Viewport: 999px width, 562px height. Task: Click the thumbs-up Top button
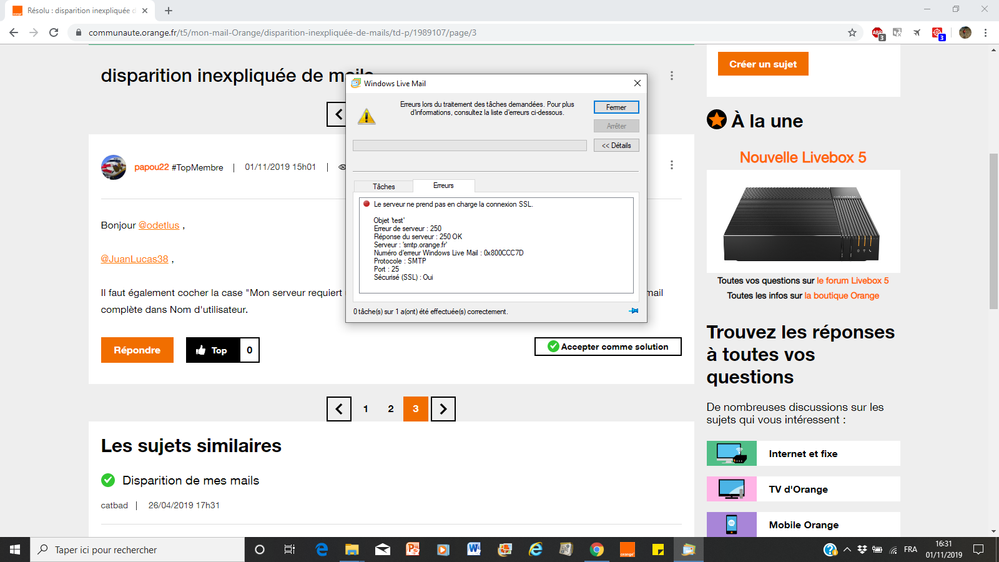click(212, 350)
